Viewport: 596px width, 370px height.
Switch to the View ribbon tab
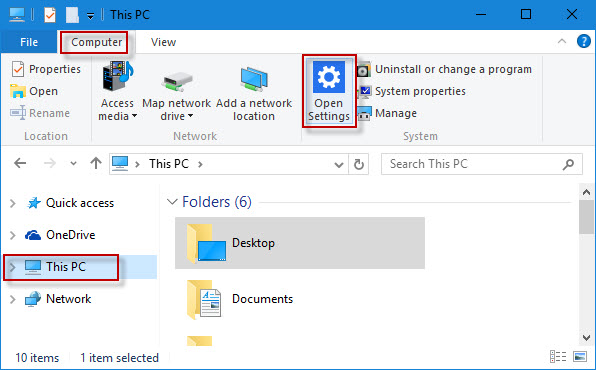163,42
